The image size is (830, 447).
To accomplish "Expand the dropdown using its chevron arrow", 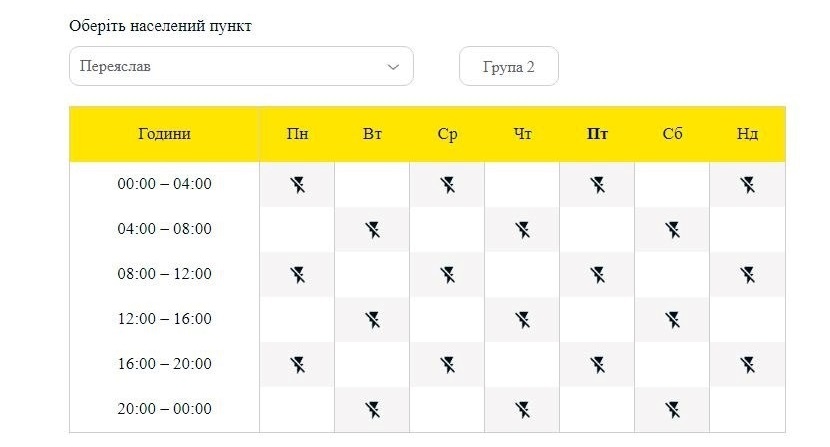I will tap(393, 67).
